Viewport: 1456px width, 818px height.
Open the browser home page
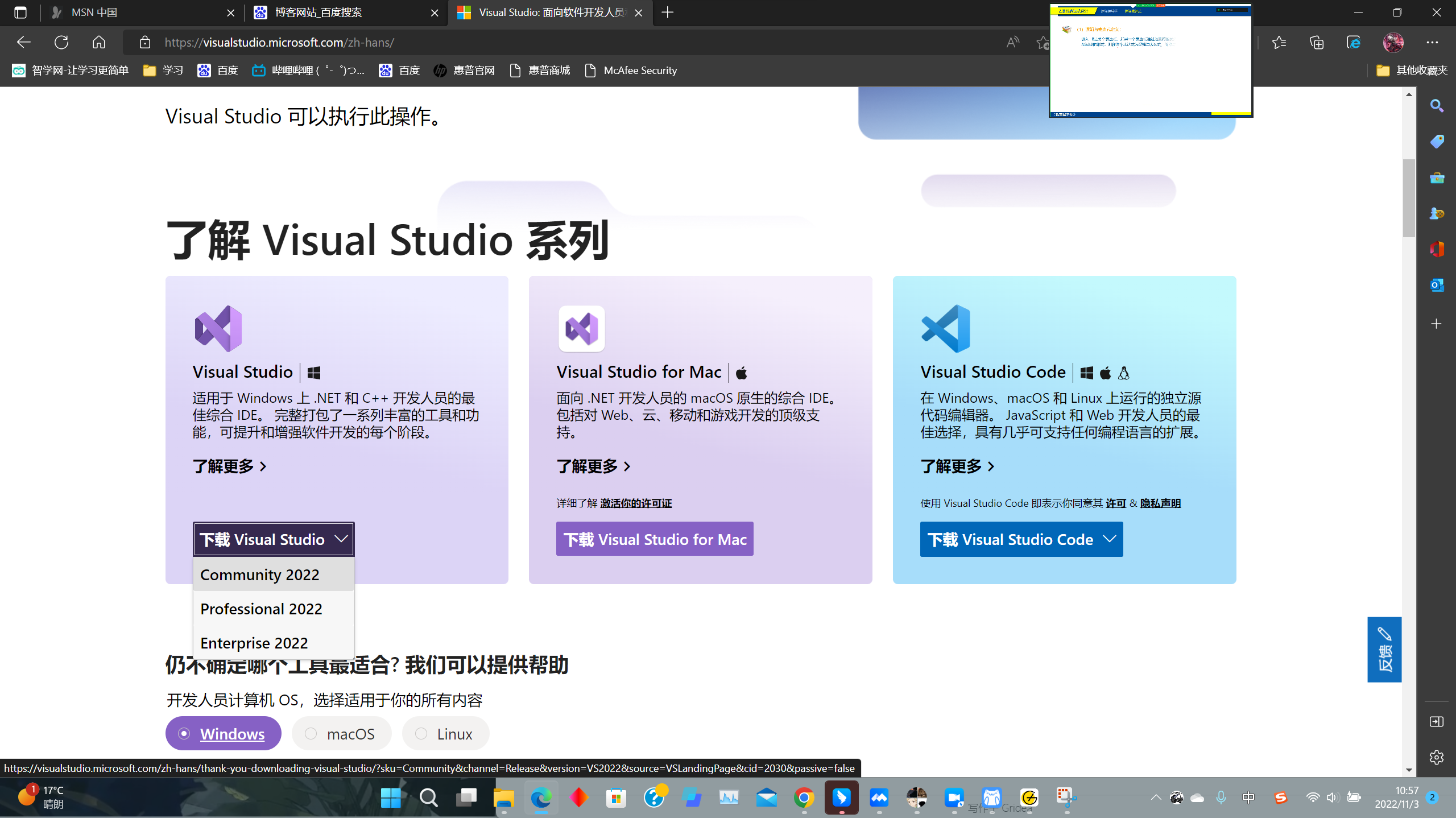(x=99, y=42)
